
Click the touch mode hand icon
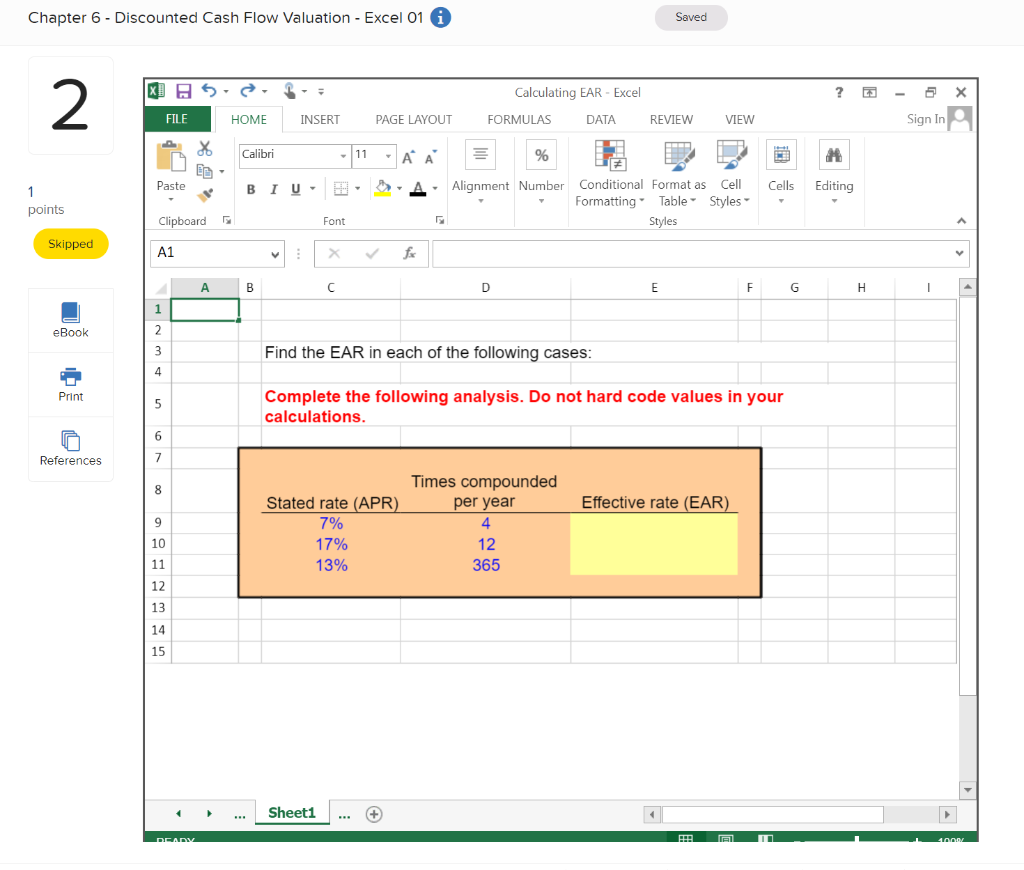coord(289,91)
